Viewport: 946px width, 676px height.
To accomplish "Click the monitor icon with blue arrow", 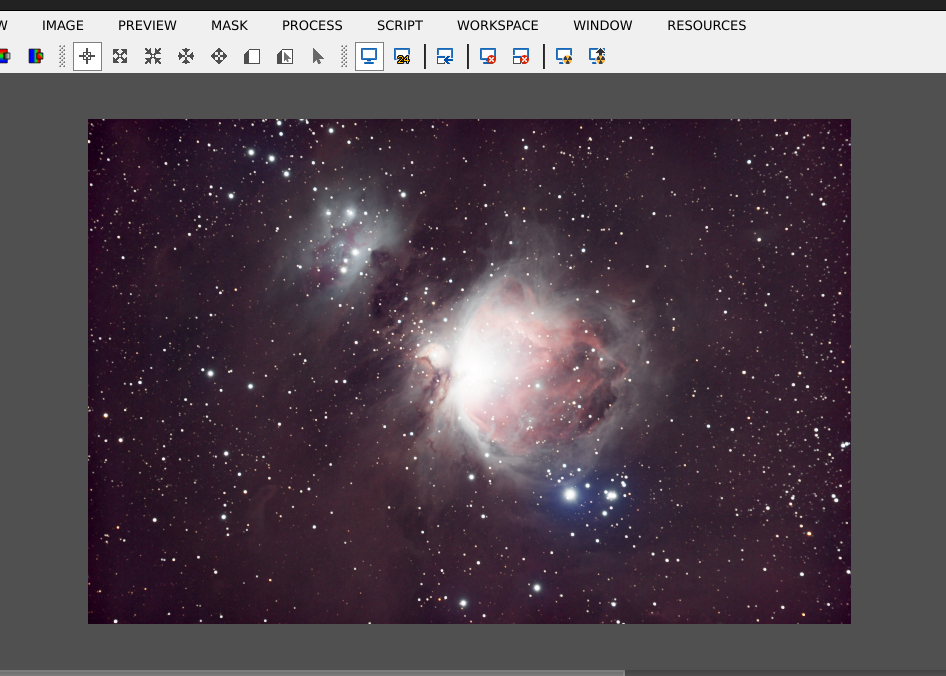I will pos(445,57).
